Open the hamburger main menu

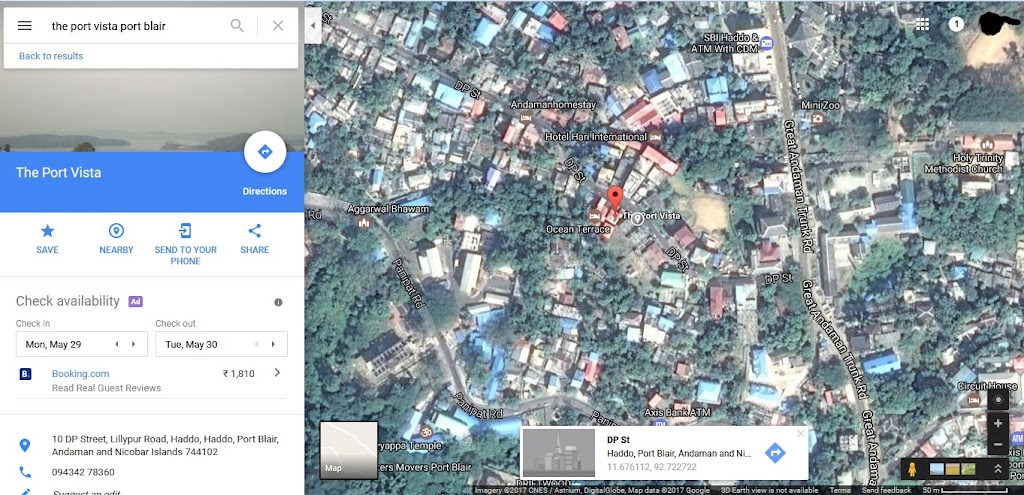[24, 26]
